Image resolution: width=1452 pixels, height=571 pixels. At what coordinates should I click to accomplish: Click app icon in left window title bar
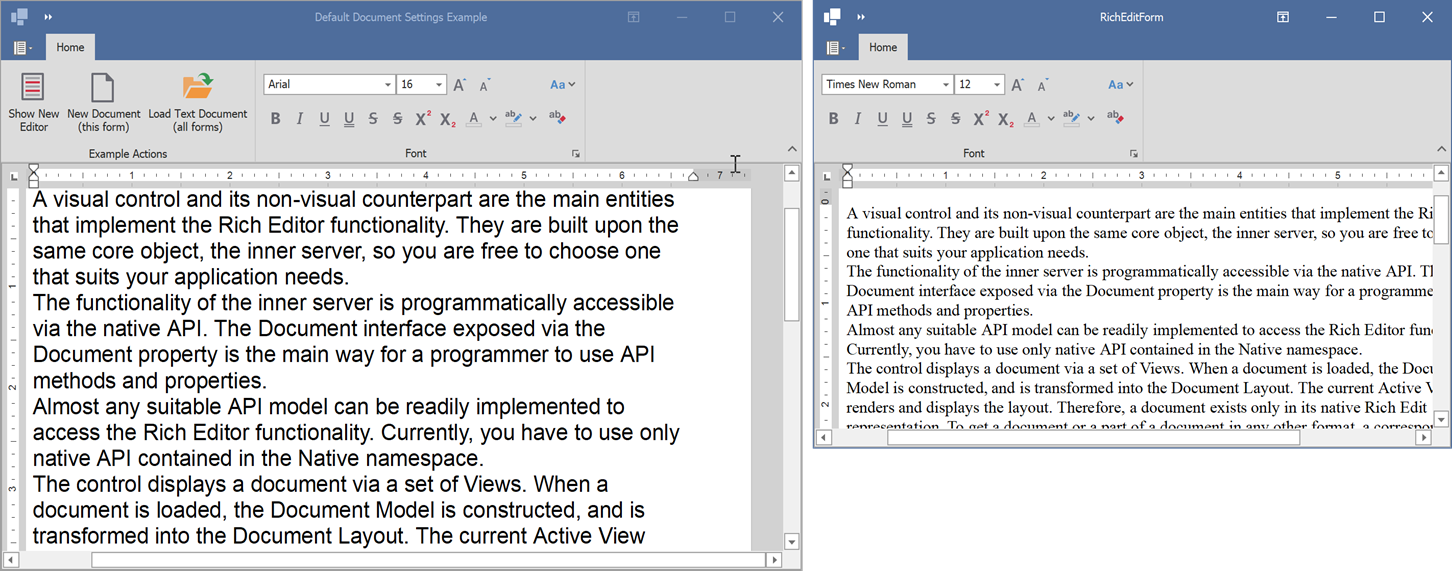point(20,17)
